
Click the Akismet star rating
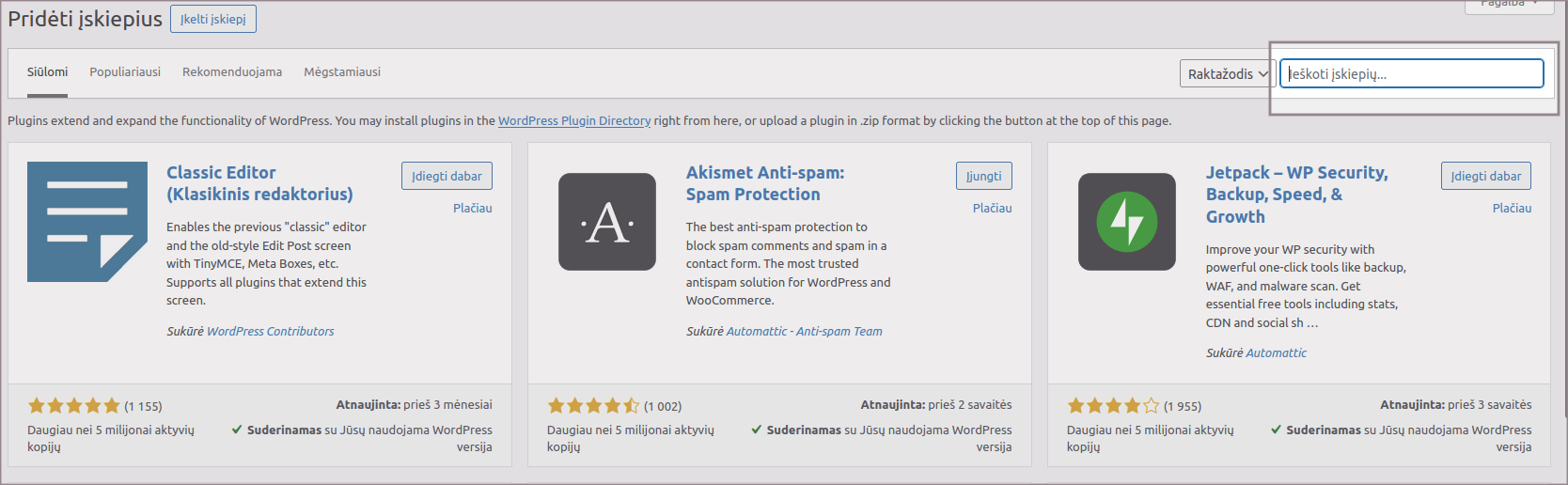click(x=593, y=406)
